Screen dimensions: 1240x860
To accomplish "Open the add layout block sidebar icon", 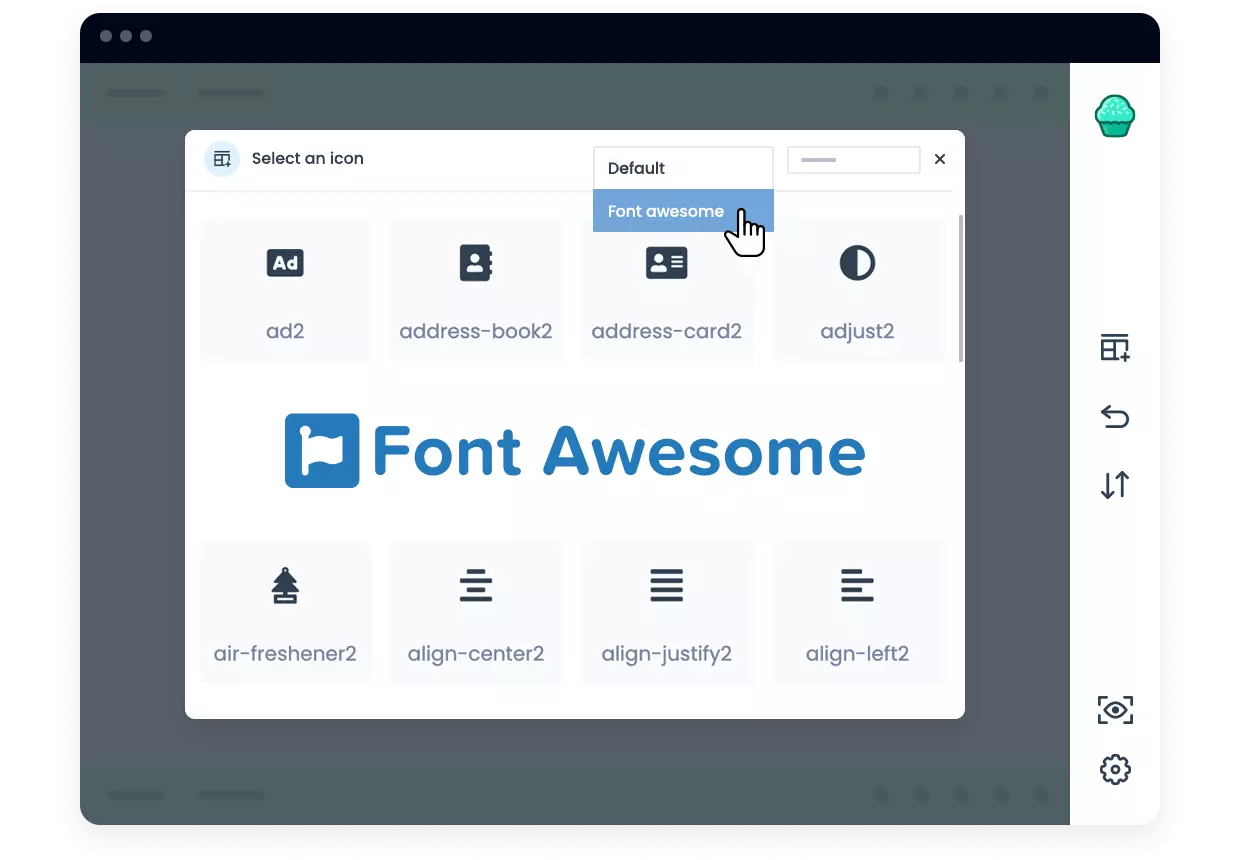I will (x=1114, y=348).
